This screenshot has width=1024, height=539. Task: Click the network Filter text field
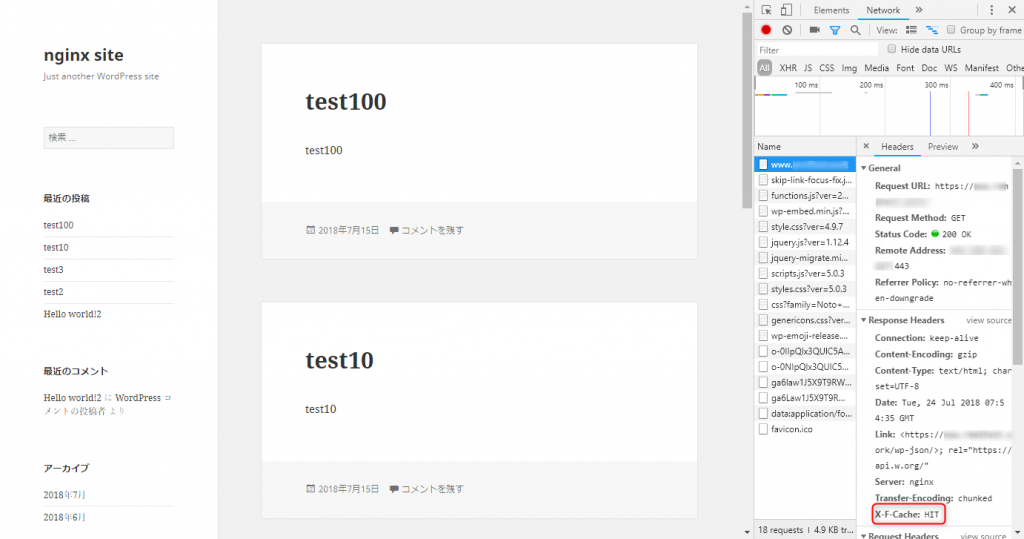(815, 49)
